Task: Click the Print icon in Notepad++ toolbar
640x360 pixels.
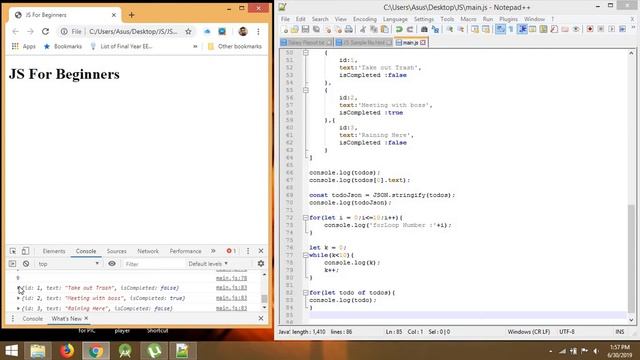Action: [x=349, y=29]
